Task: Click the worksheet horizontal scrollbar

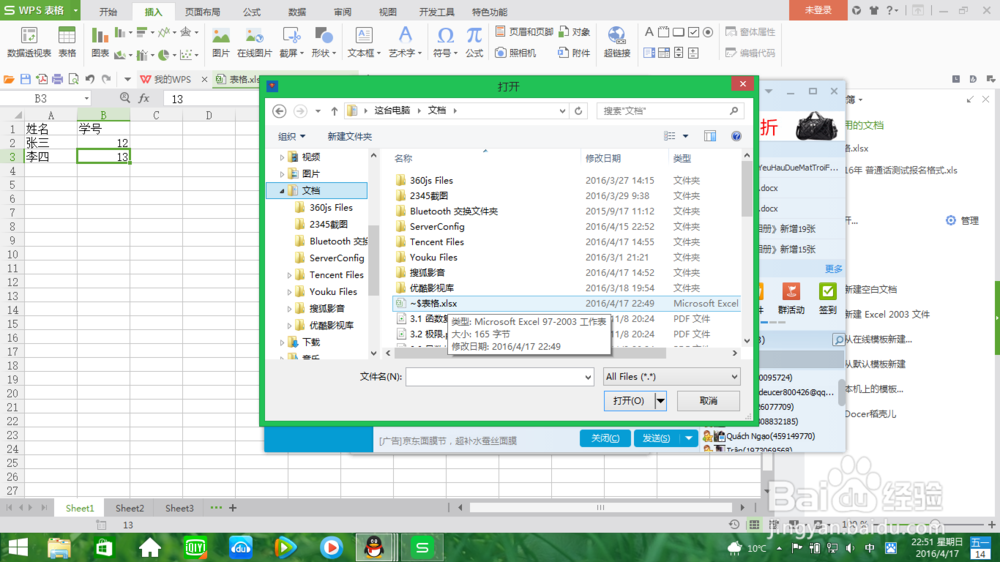Action: [600, 508]
